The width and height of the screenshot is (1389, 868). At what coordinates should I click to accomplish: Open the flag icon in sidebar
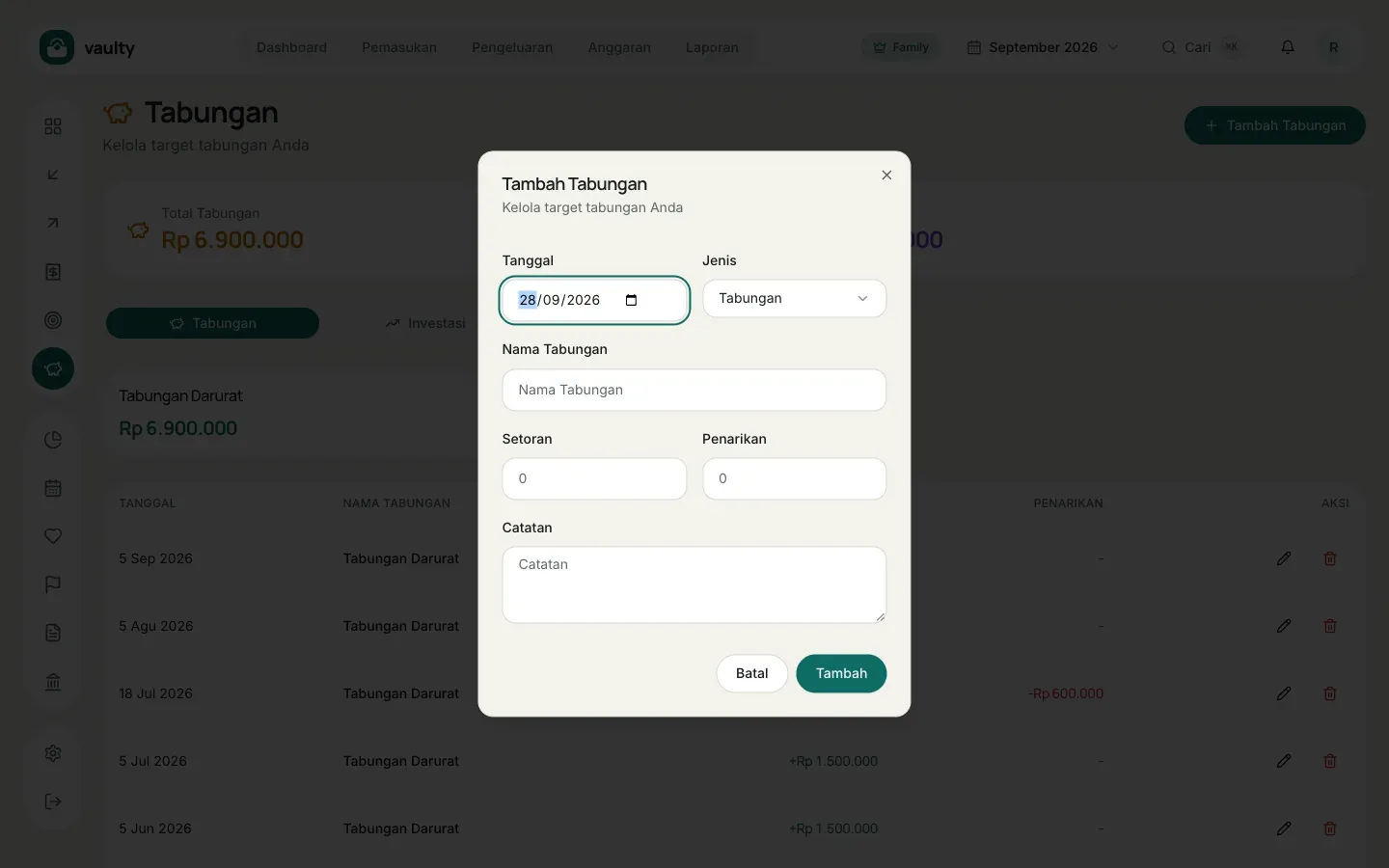pyautogui.click(x=53, y=584)
